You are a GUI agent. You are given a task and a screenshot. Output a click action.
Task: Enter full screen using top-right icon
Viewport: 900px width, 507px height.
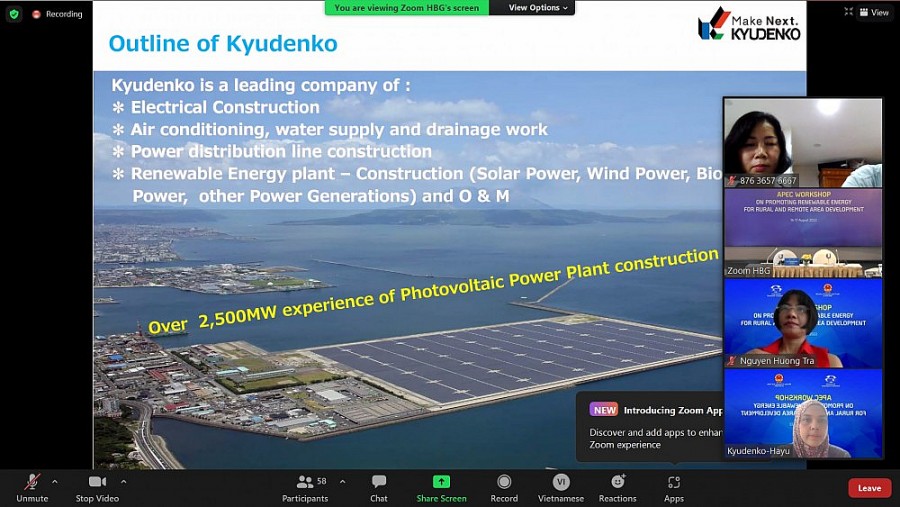(849, 12)
